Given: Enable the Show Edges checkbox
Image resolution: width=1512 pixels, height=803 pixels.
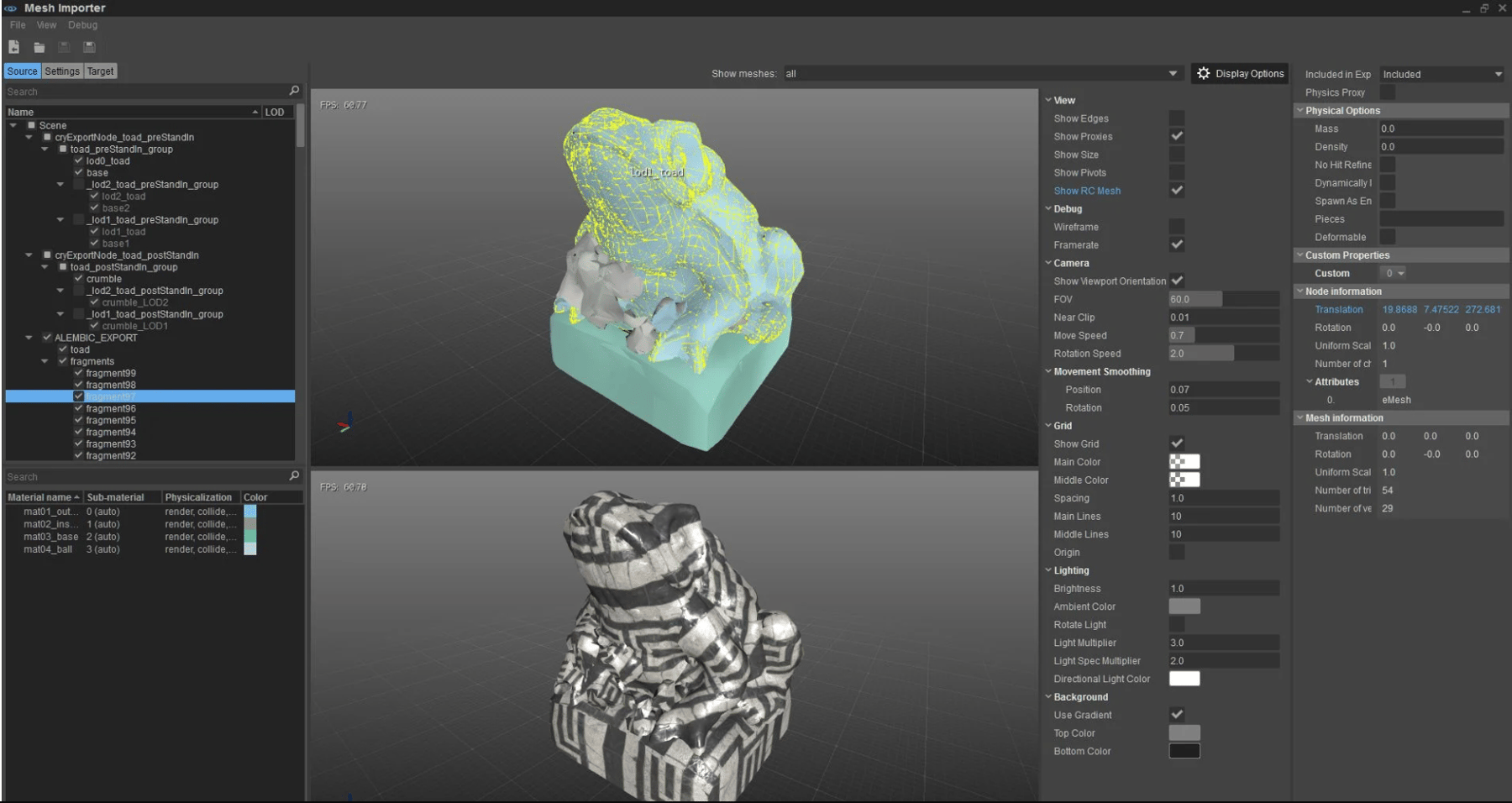Looking at the screenshot, I should [x=1177, y=118].
